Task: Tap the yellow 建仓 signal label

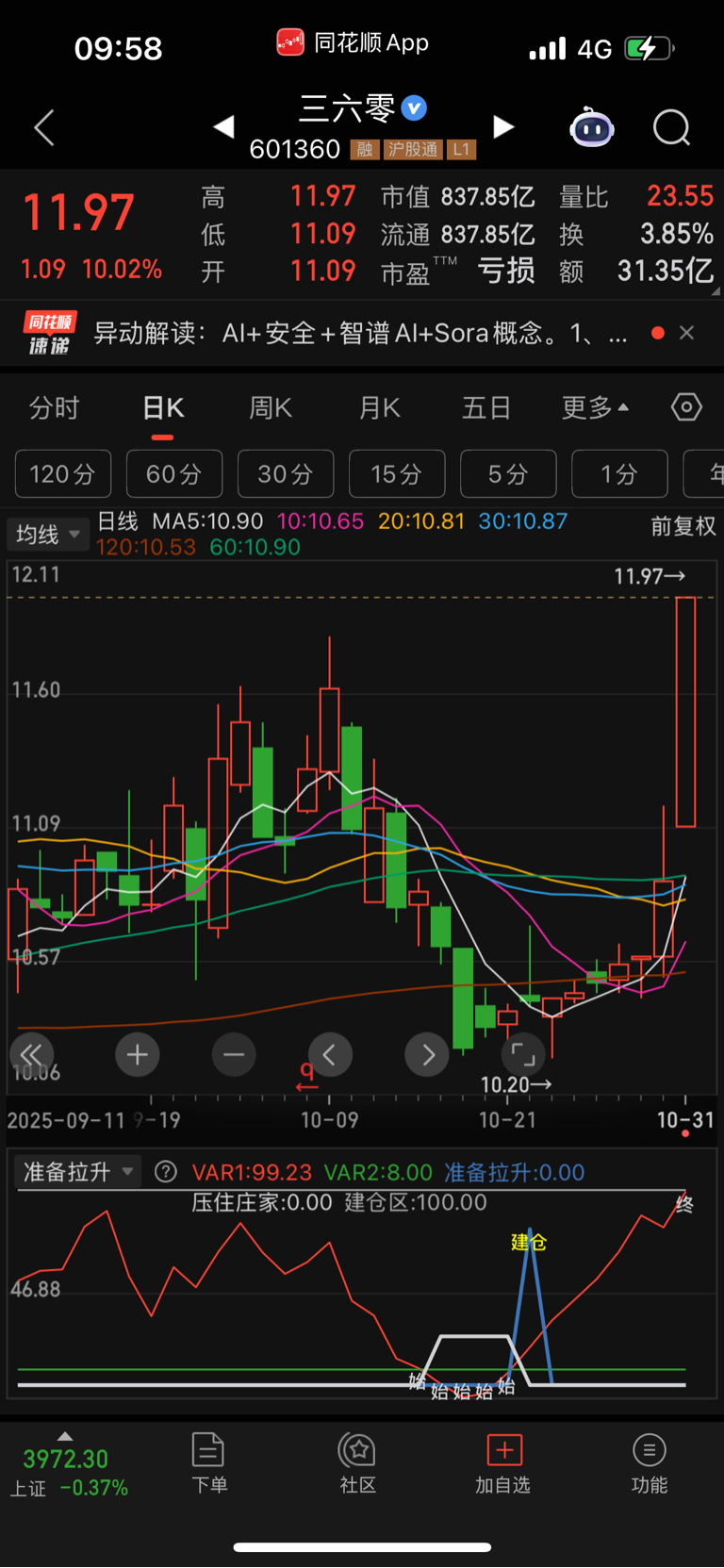Action: (529, 1242)
